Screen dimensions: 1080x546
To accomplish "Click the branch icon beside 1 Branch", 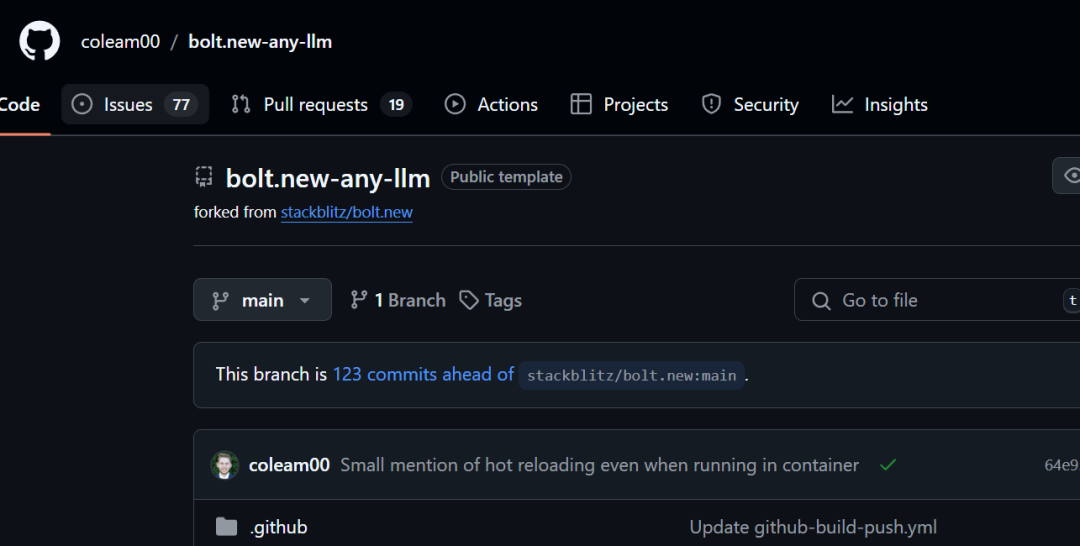I will (359, 300).
